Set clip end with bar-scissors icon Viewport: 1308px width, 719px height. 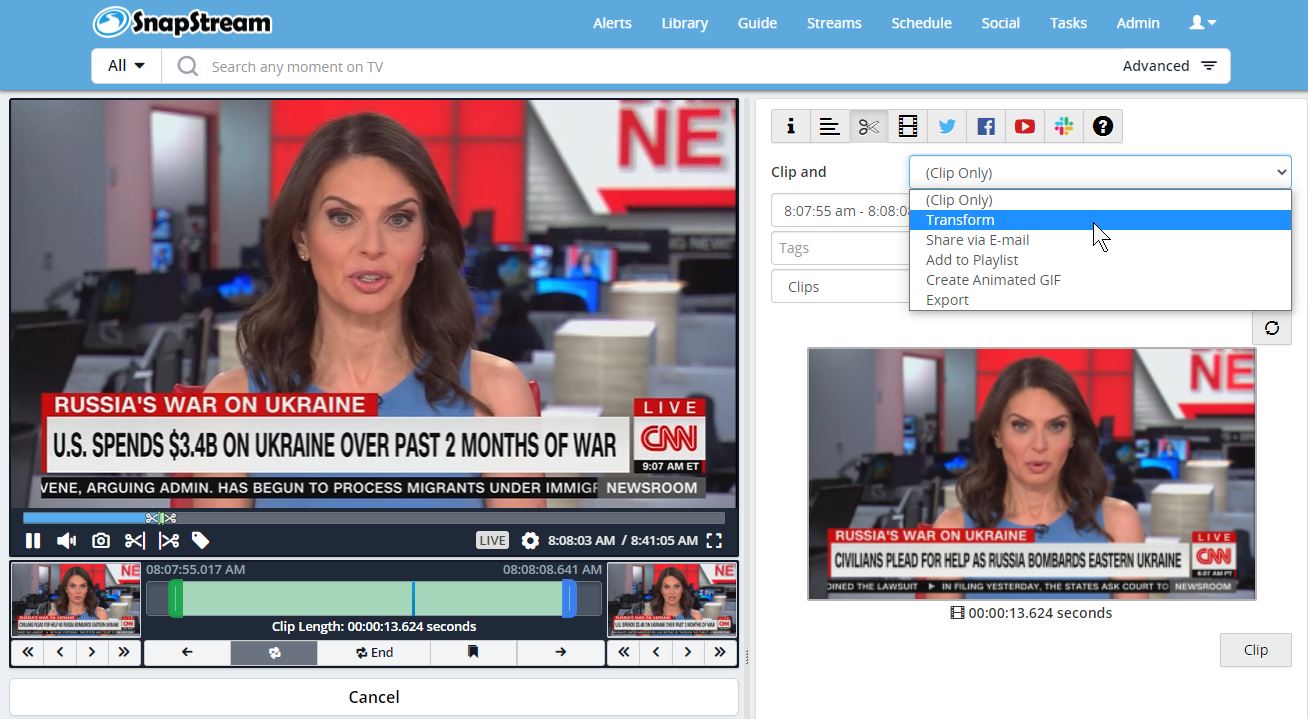(x=168, y=541)
